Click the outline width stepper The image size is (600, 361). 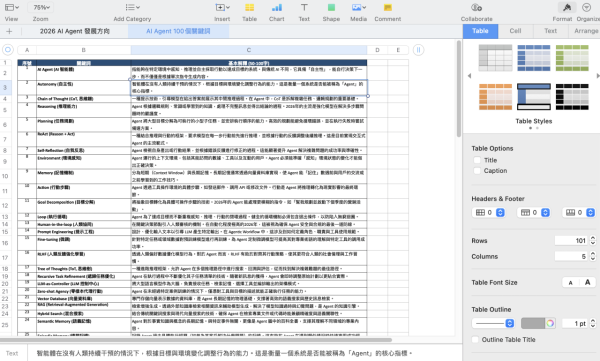click(593, 323)
